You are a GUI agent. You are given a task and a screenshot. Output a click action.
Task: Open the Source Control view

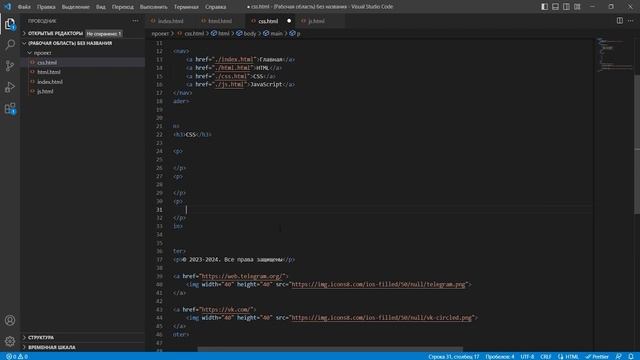(10, 66)
